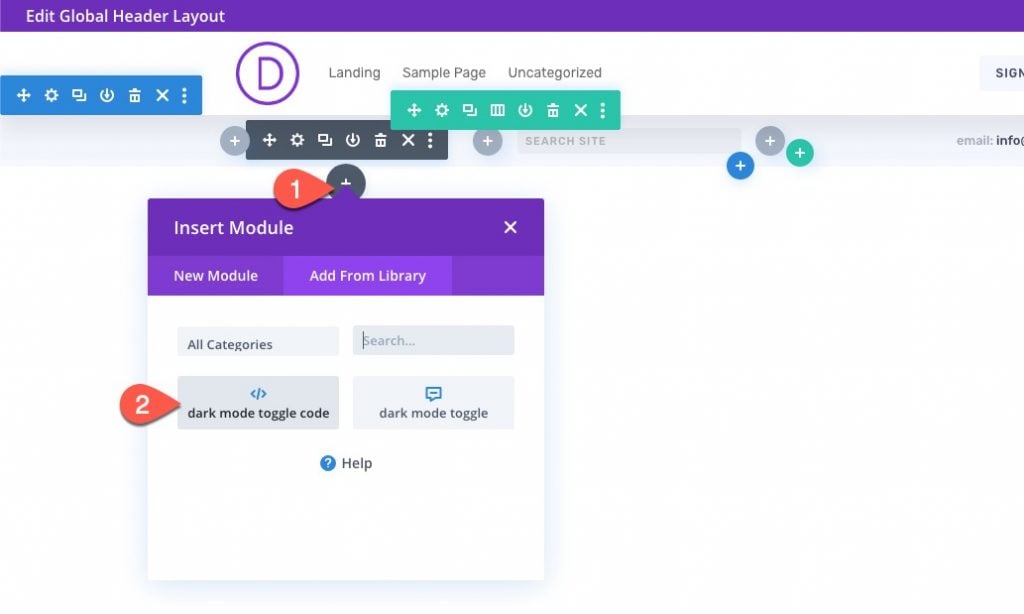Click the duplicate icon on the blue section toolbar
Image resolution: width=1024 pixels, height=614 pixels.
(80, 95)
